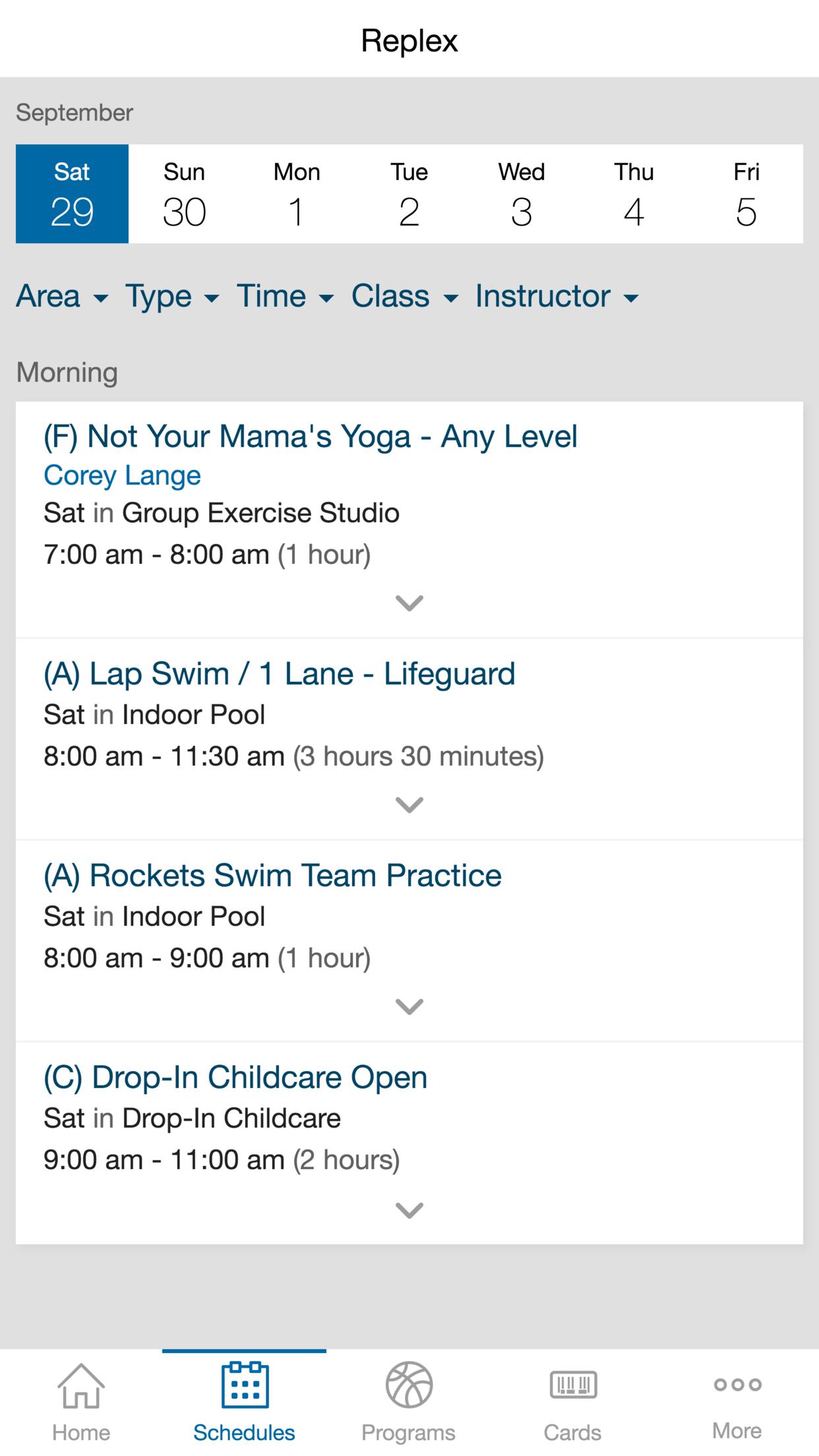819x1456 pixels.
Task: Open the More three-dots icon
Action: point(737,1384)
